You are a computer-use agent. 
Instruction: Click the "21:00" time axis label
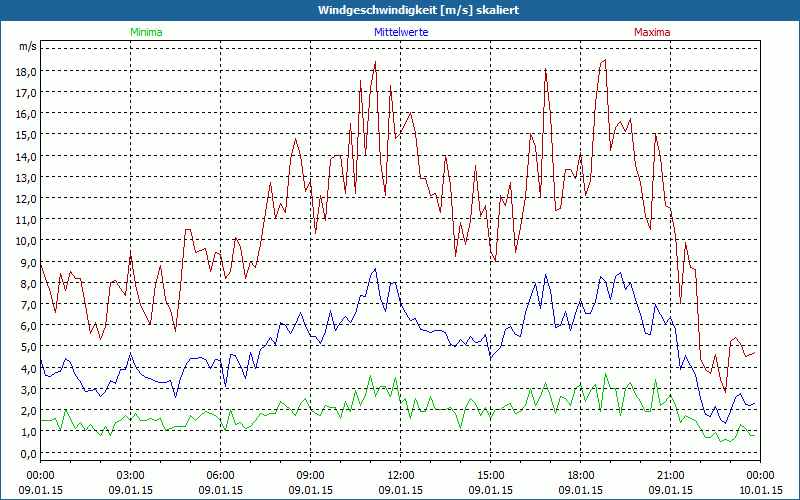670,476
